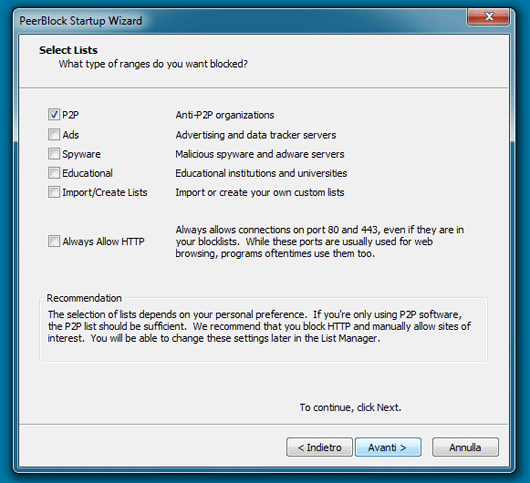Click the 'Anti-P2P organizations' description text

point(225,115)
